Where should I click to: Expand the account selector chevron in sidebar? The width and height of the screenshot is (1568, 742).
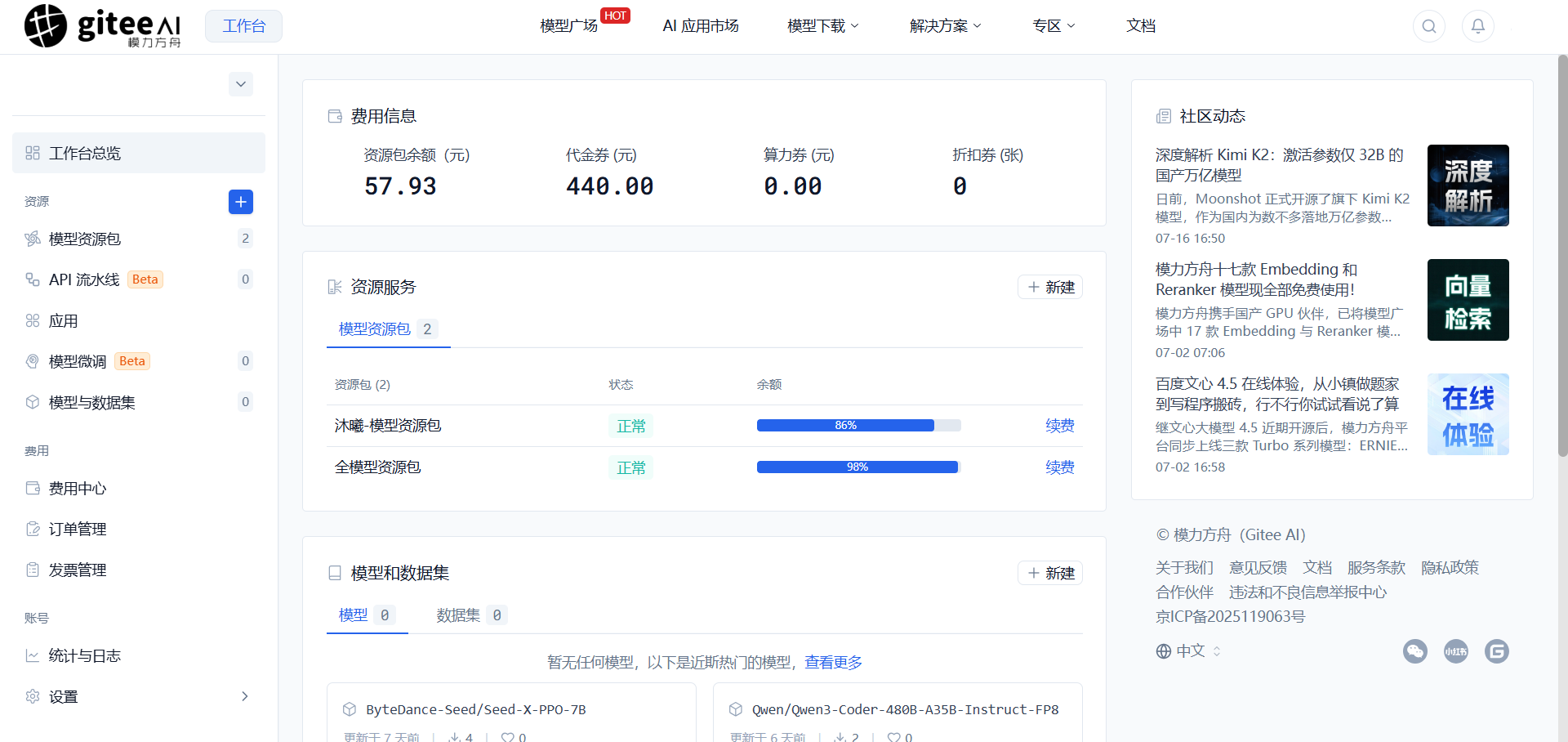[x=241, y=84]
